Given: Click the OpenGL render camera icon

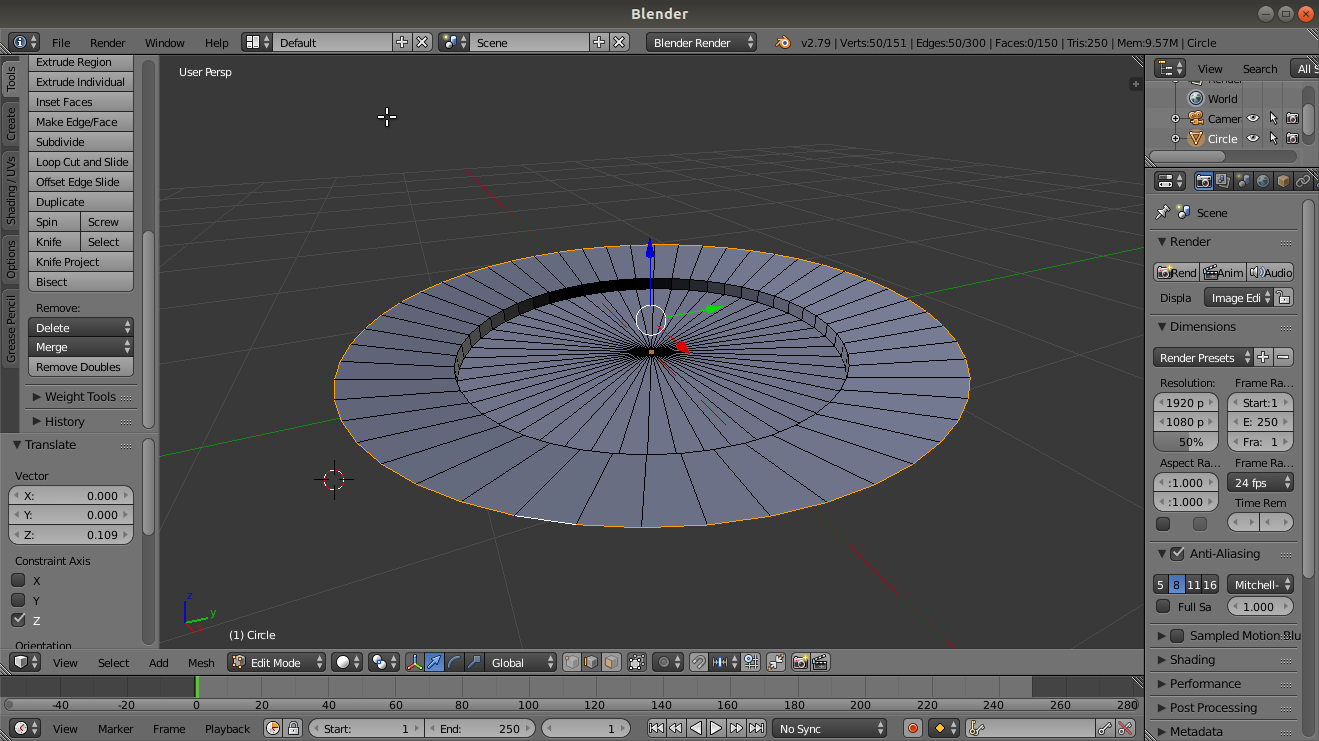Looking at the screenshot, I should pyautogui.click(x=800, y=662).
